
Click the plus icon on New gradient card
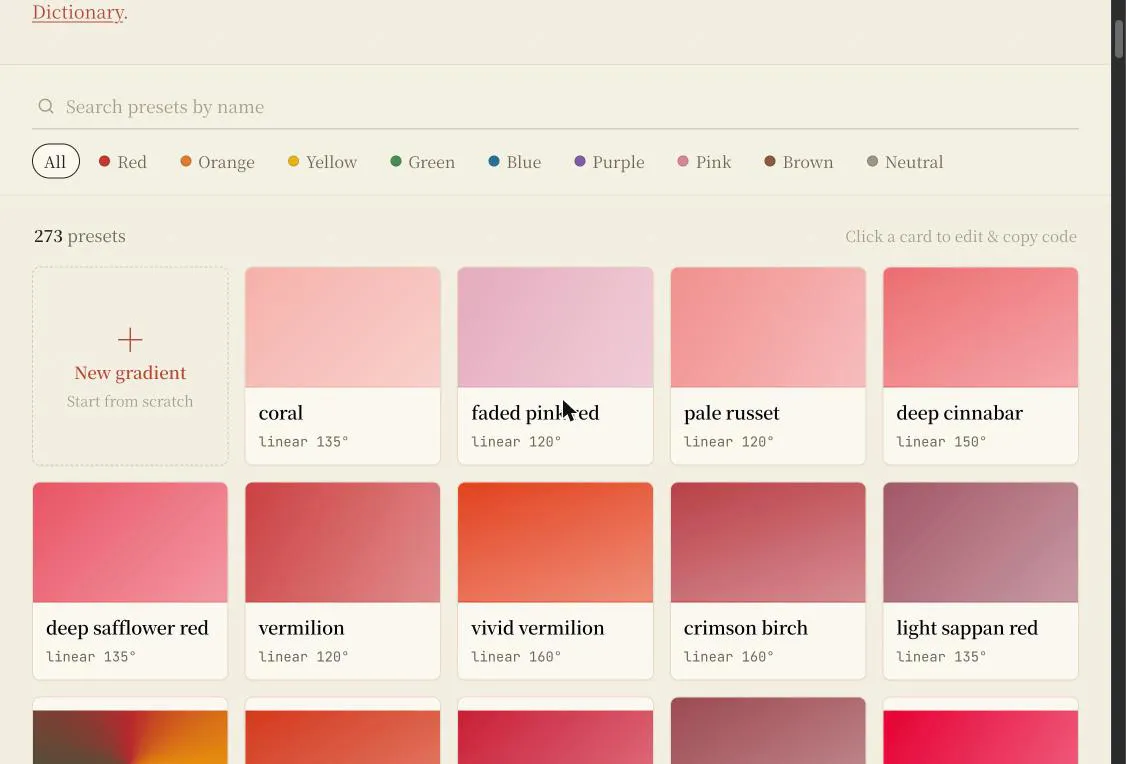point(130,340)
